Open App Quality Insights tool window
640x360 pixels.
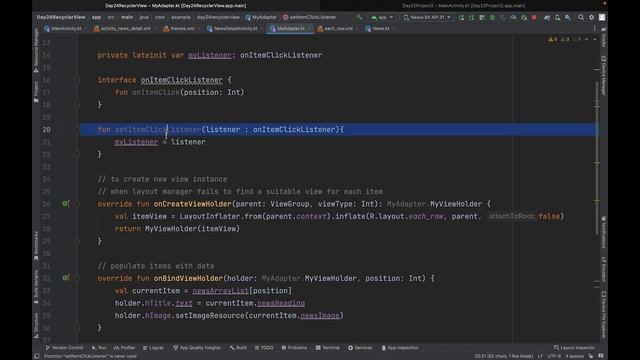(x=197, y=348)
